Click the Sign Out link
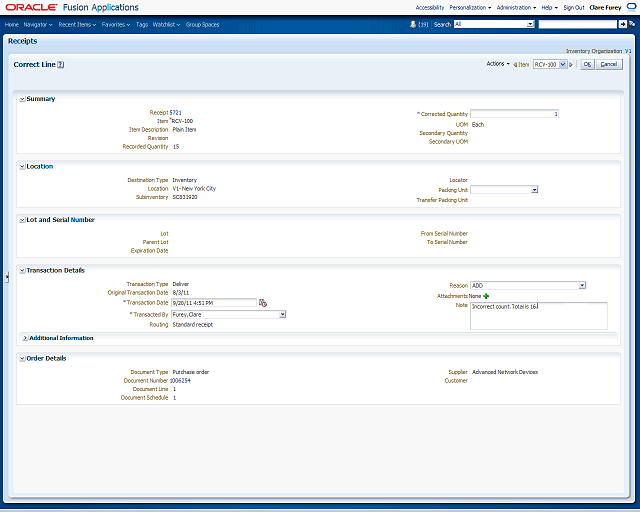640x512 pixels. coord(573,7)
